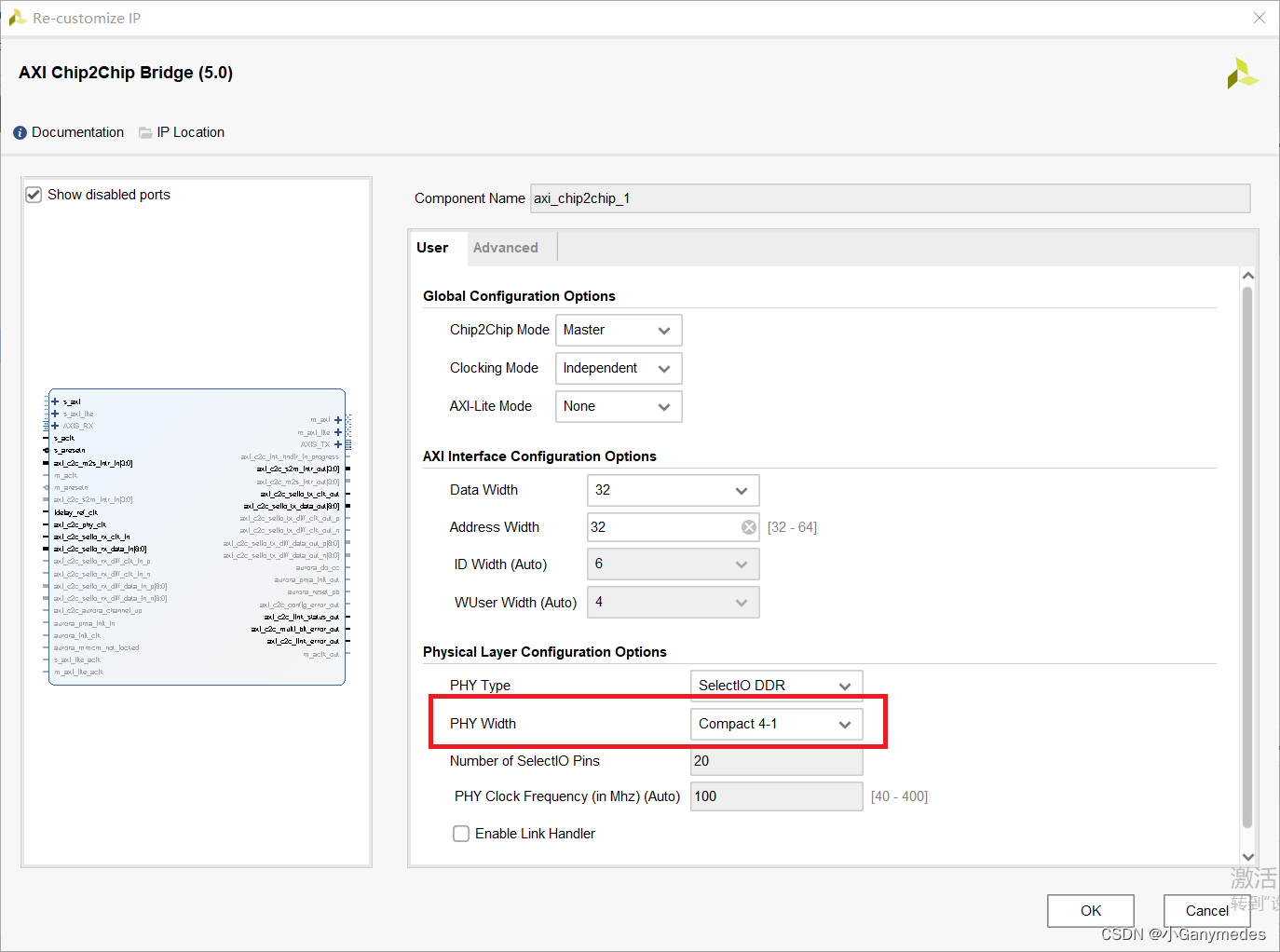Screen dimensions: 1280x952
Task: Open the PHY Width dropdown
Action: [x=777, y=724]
